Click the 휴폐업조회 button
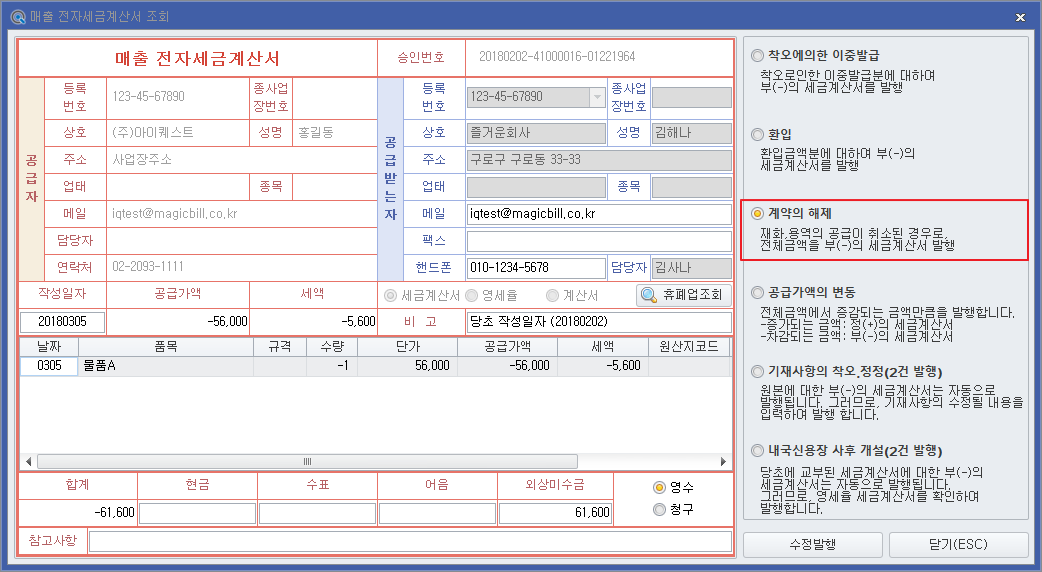The width and height of the screenshot is (1042, 572). click(683, 295)
